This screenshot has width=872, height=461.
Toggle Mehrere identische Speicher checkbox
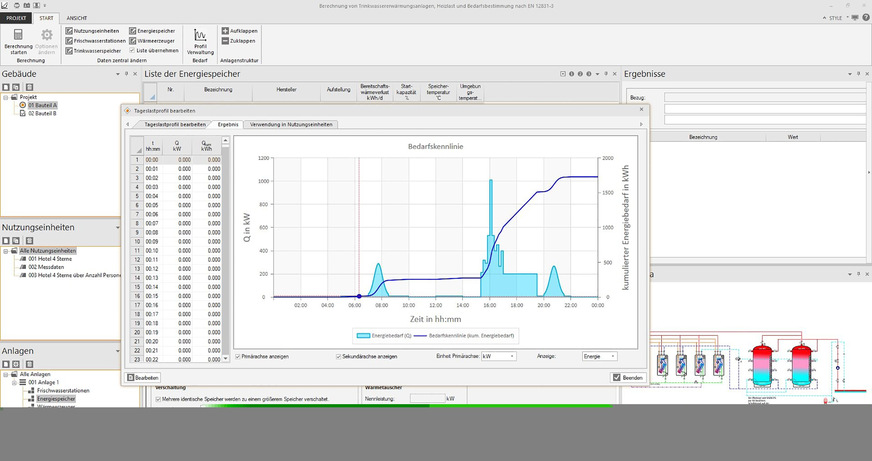coord(158,399)
